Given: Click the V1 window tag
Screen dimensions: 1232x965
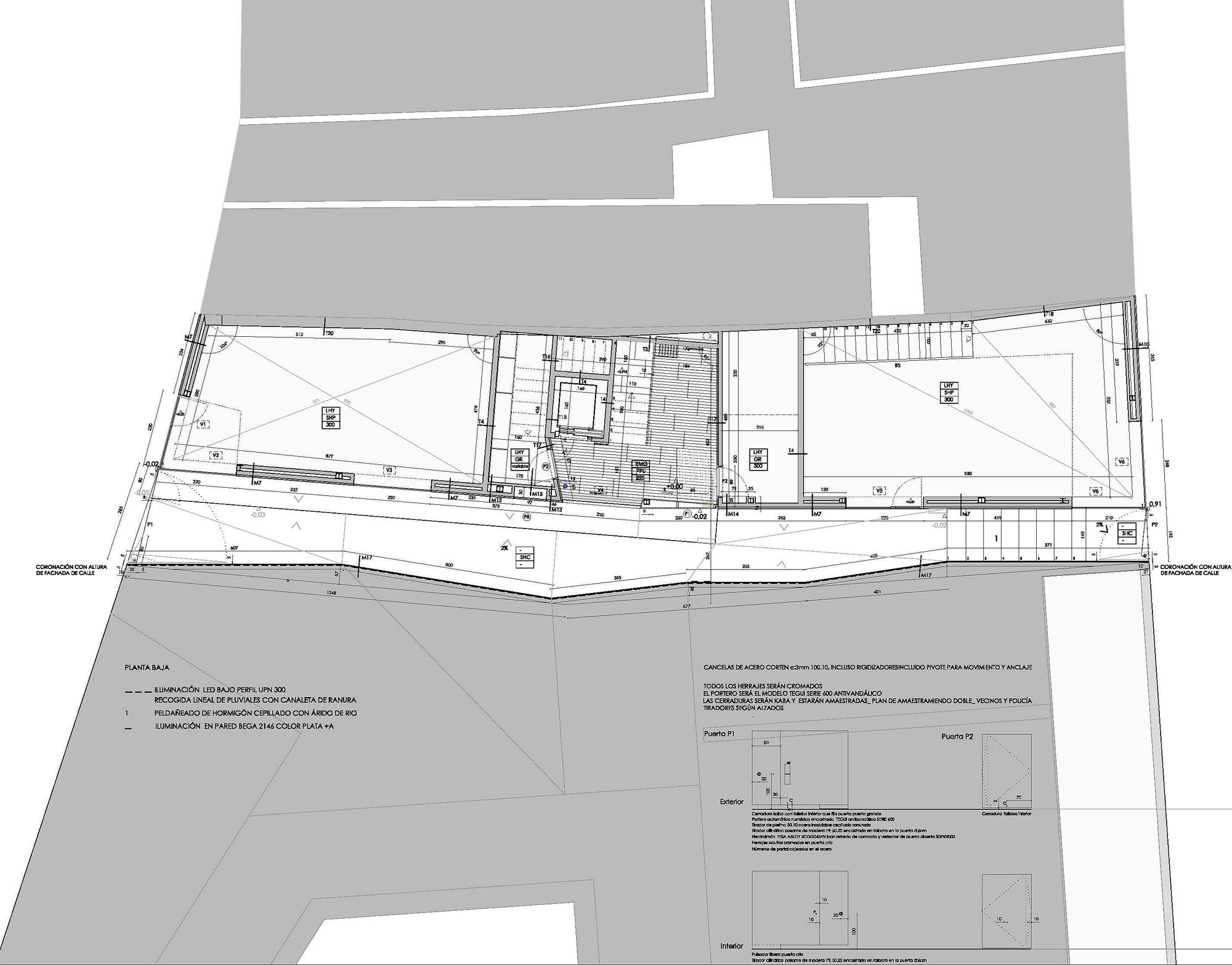Looking at the screenshot, I should coord(202,424).
